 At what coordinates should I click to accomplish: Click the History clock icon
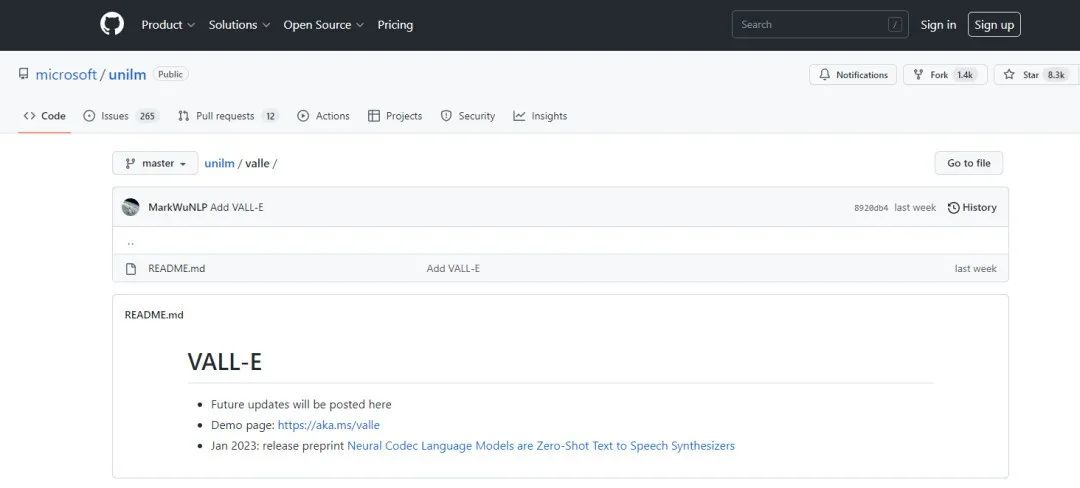tap(954, 207)
